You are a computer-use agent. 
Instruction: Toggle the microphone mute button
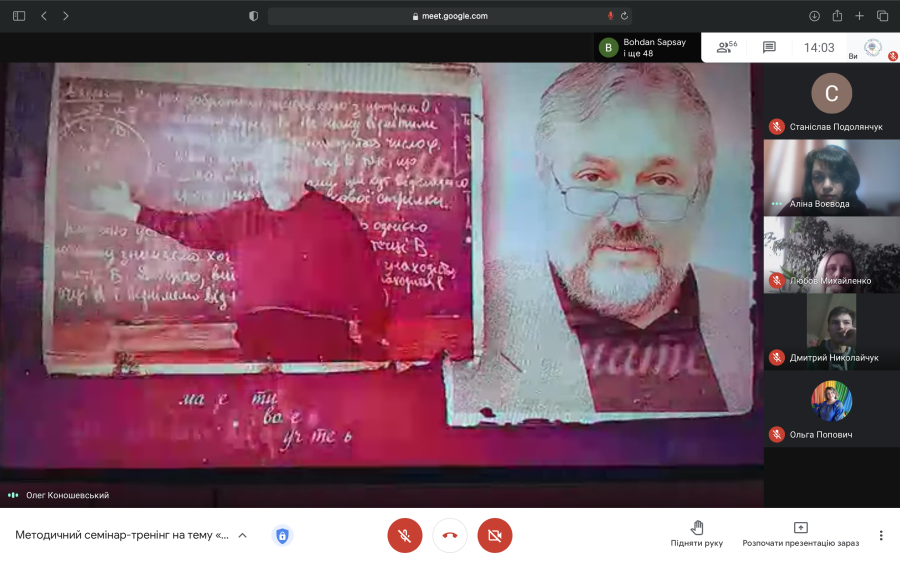pyautogui.click(x=405, y=535)
